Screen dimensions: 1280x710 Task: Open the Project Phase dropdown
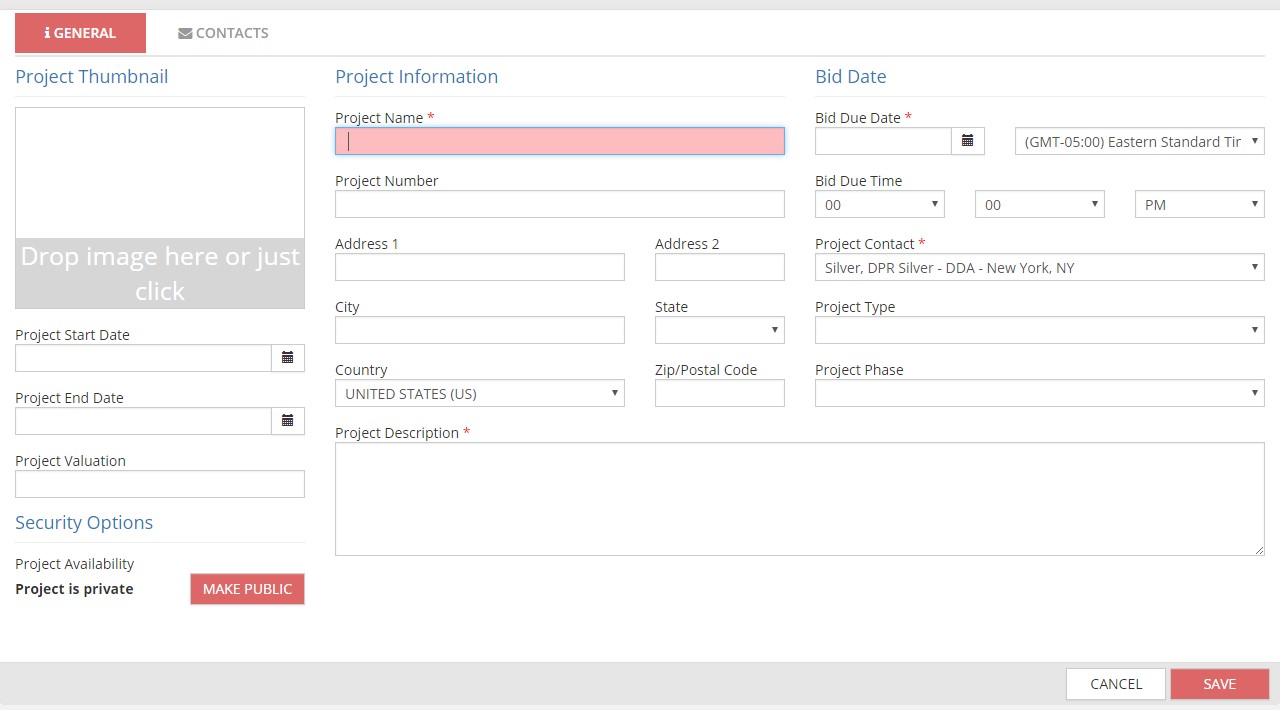(1039, 393)
